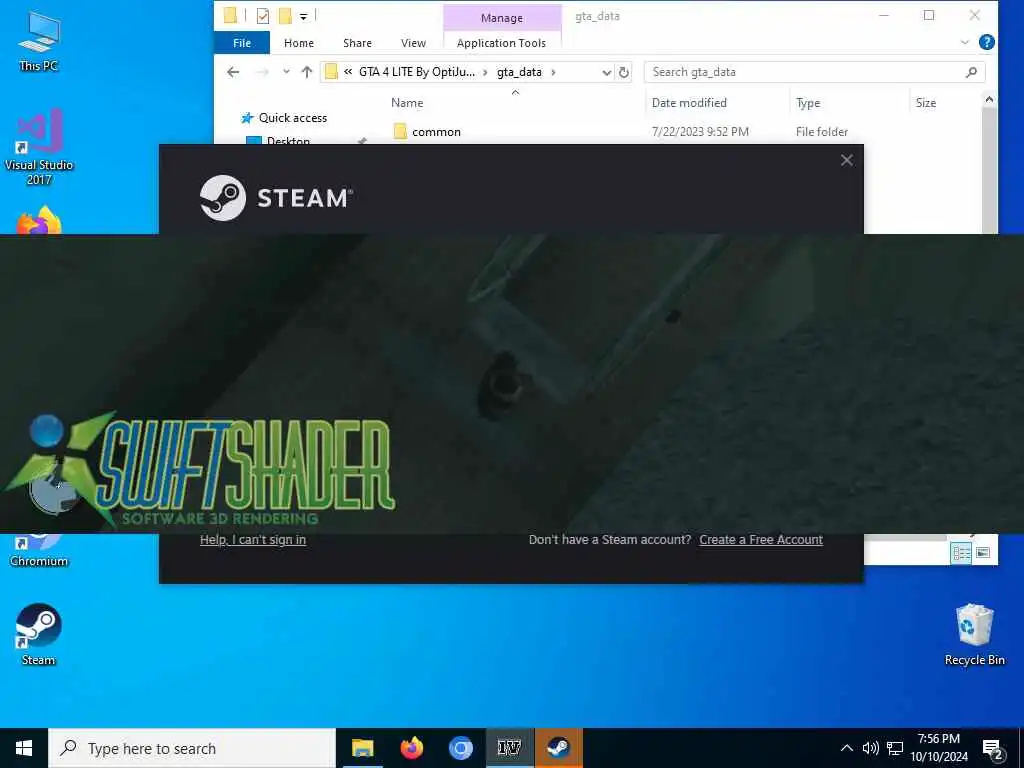
Task: Switch to Share ribbon tab
Action: click(357, 43)
